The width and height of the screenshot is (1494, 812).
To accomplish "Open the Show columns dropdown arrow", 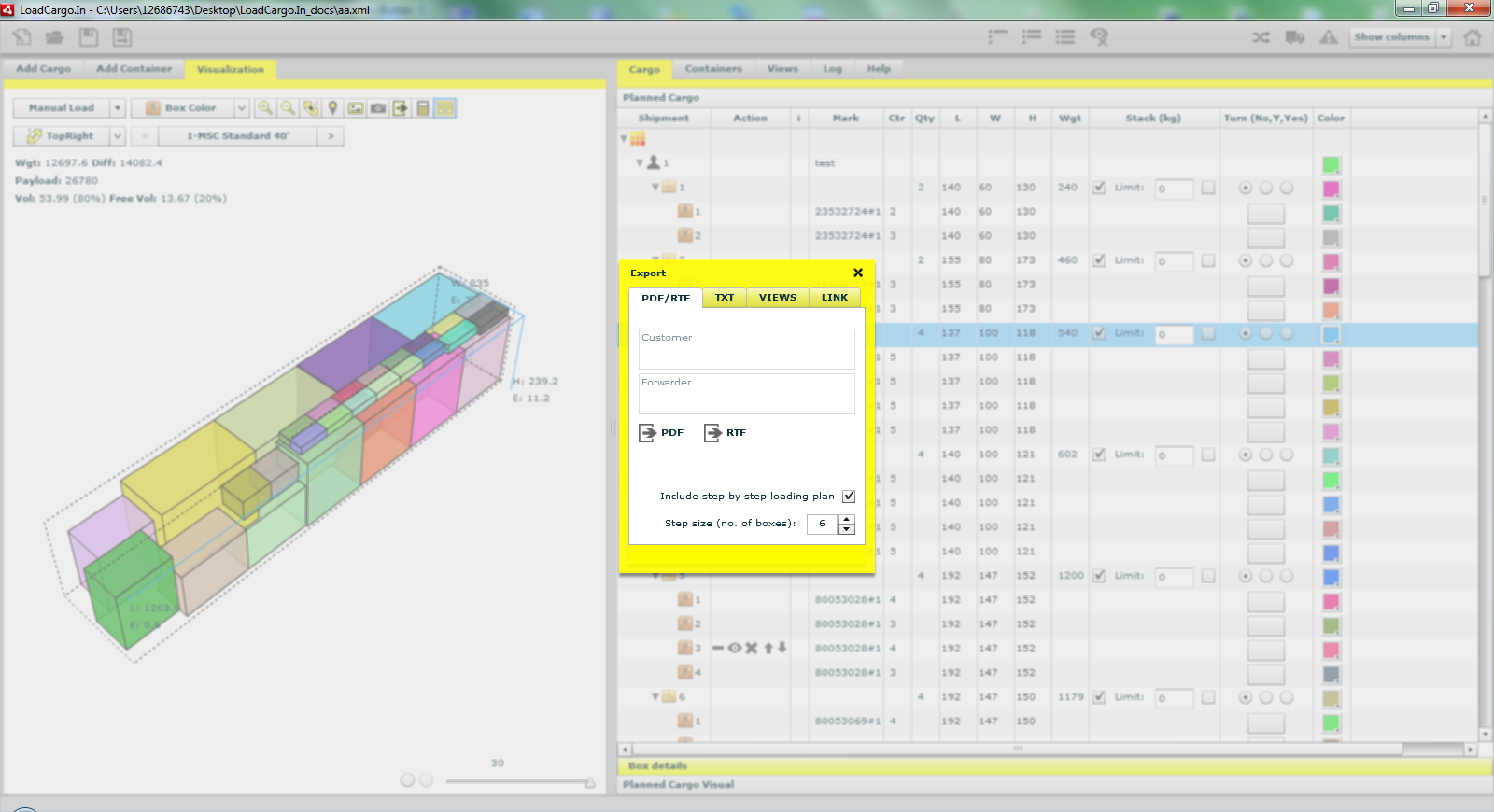I will click(1444, 37).
